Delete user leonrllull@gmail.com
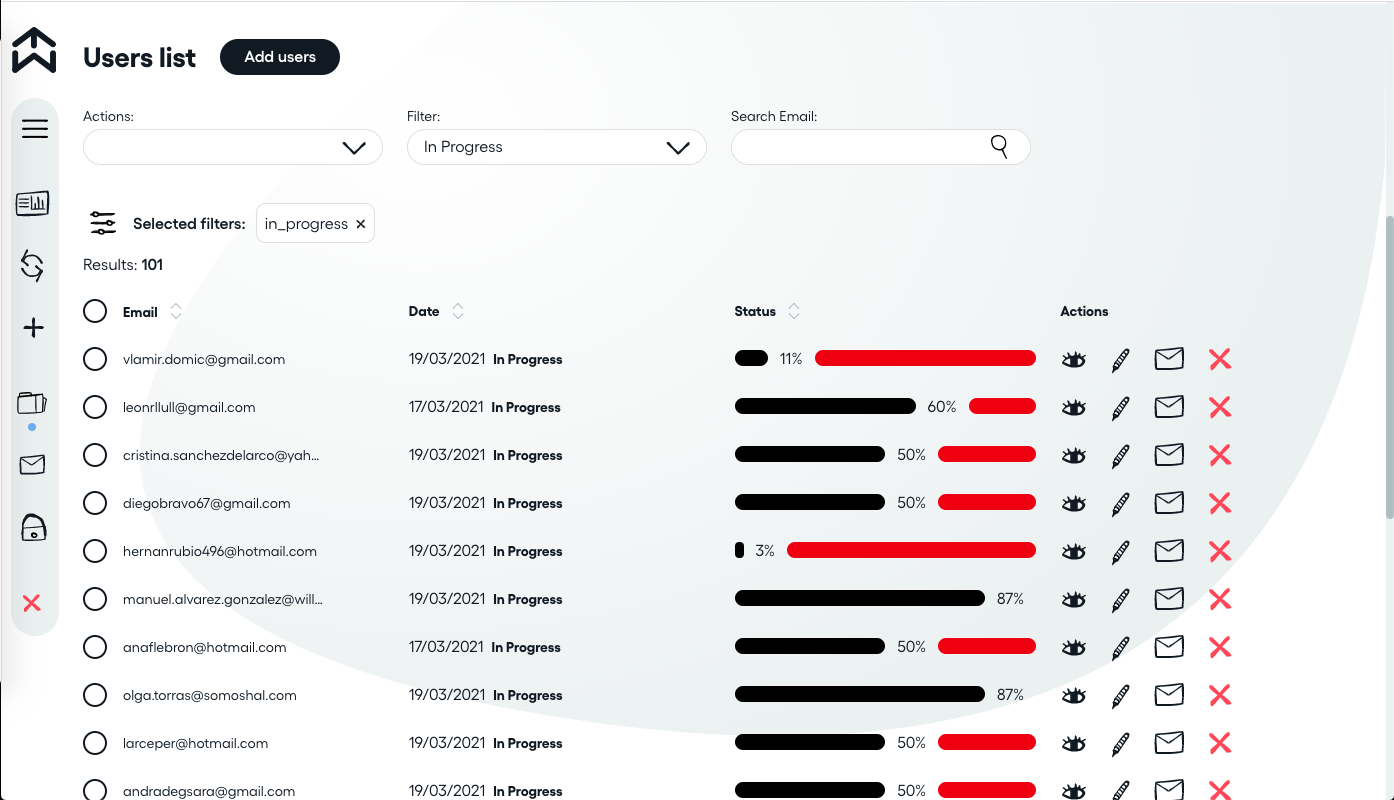The image size is (1394, 800). pos(1220,407)
